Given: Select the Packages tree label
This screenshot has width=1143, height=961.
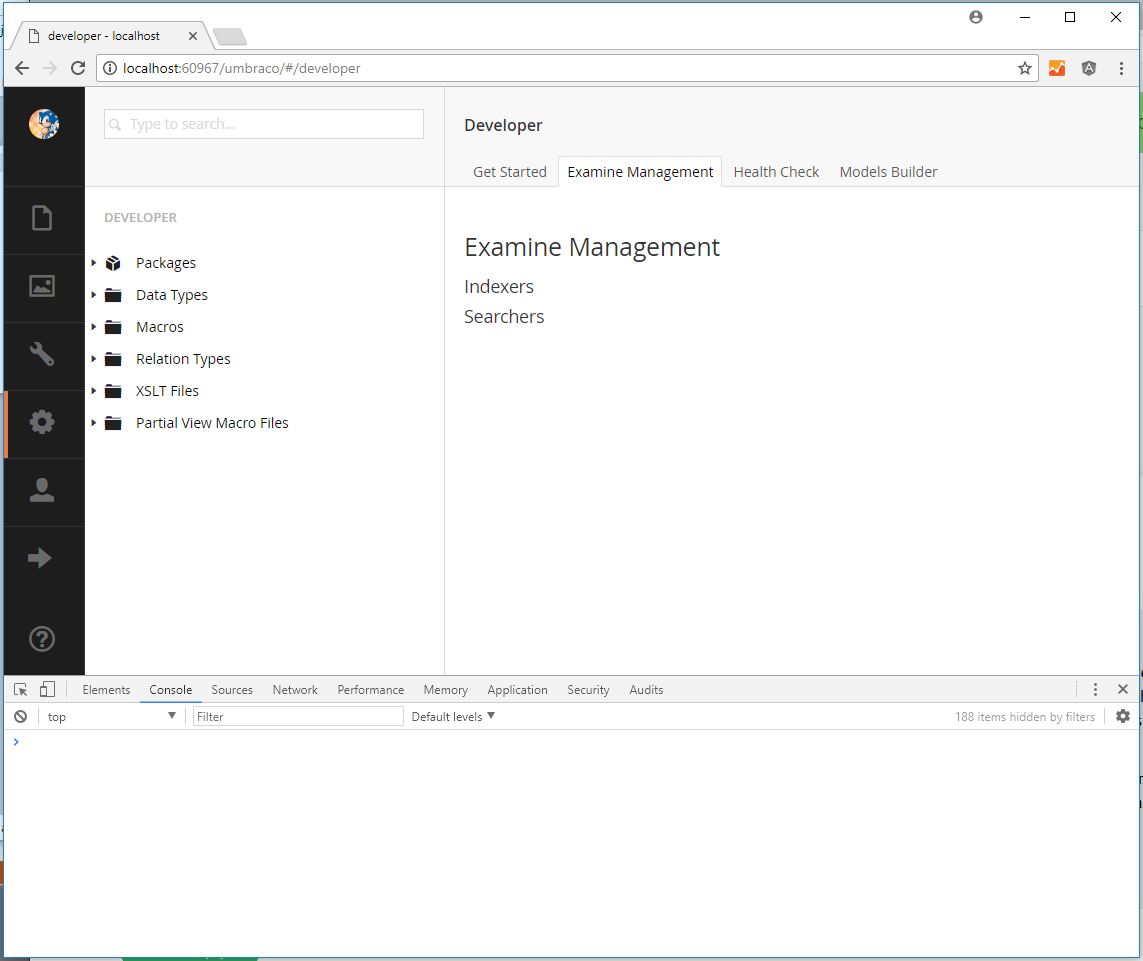Looking at the screenshot, I should (x=165, y=263).
